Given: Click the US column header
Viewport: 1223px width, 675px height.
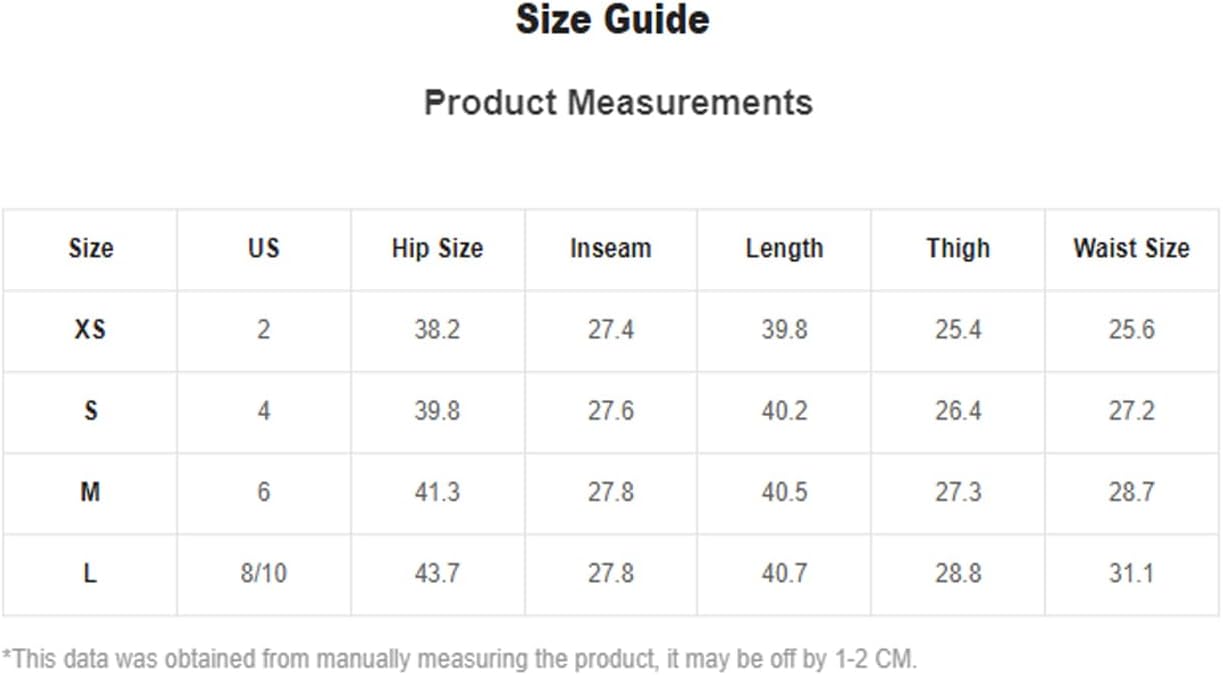Looking at the screenshot, I should pyautogui.click(x=264, y=248).
